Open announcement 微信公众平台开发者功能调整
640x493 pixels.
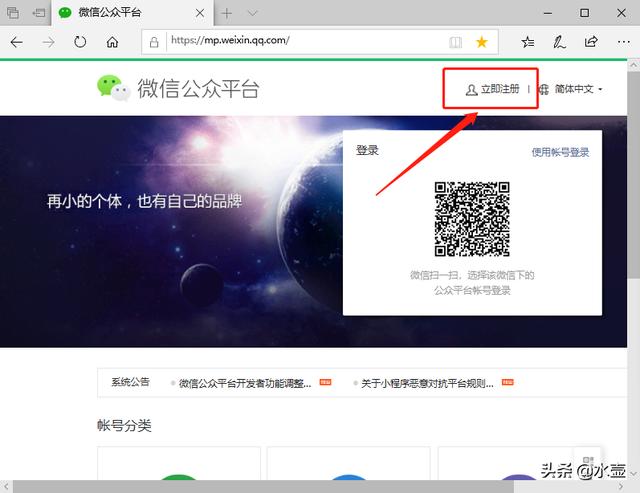click(x=245, y=383)
